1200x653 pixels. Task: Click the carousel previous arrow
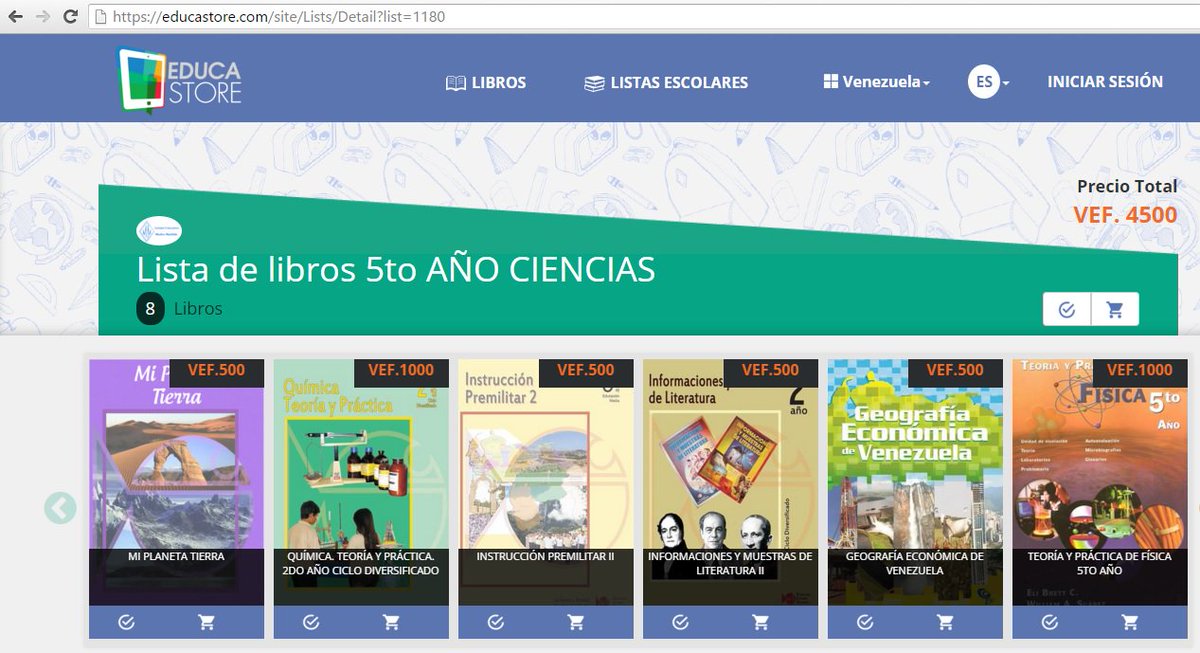point(60,508)
